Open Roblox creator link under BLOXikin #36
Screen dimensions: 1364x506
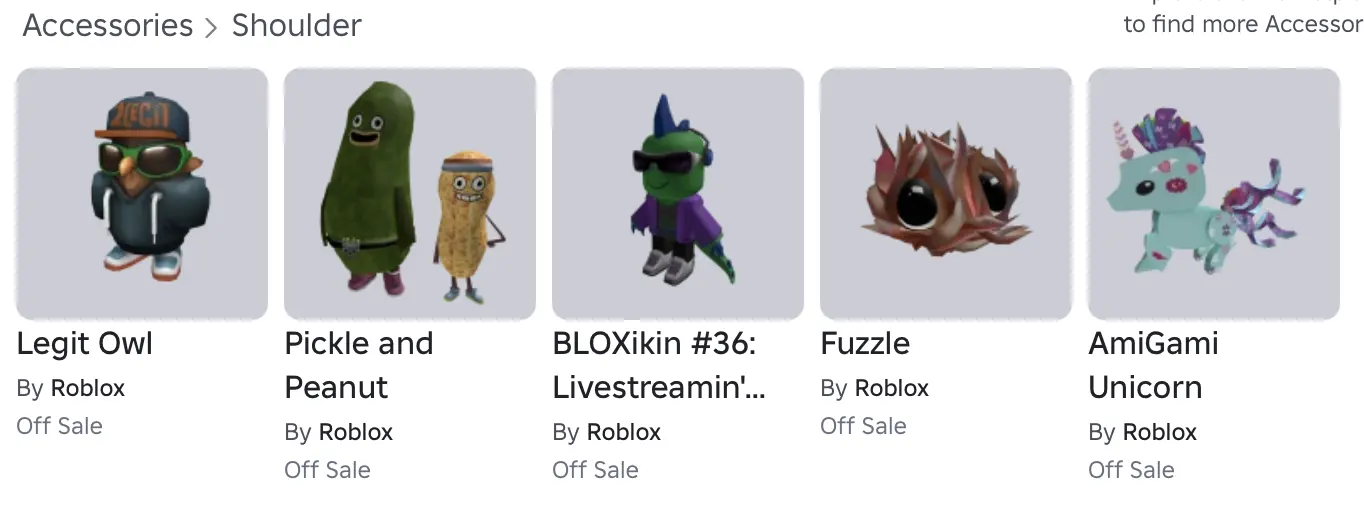[x=624, y=432]
